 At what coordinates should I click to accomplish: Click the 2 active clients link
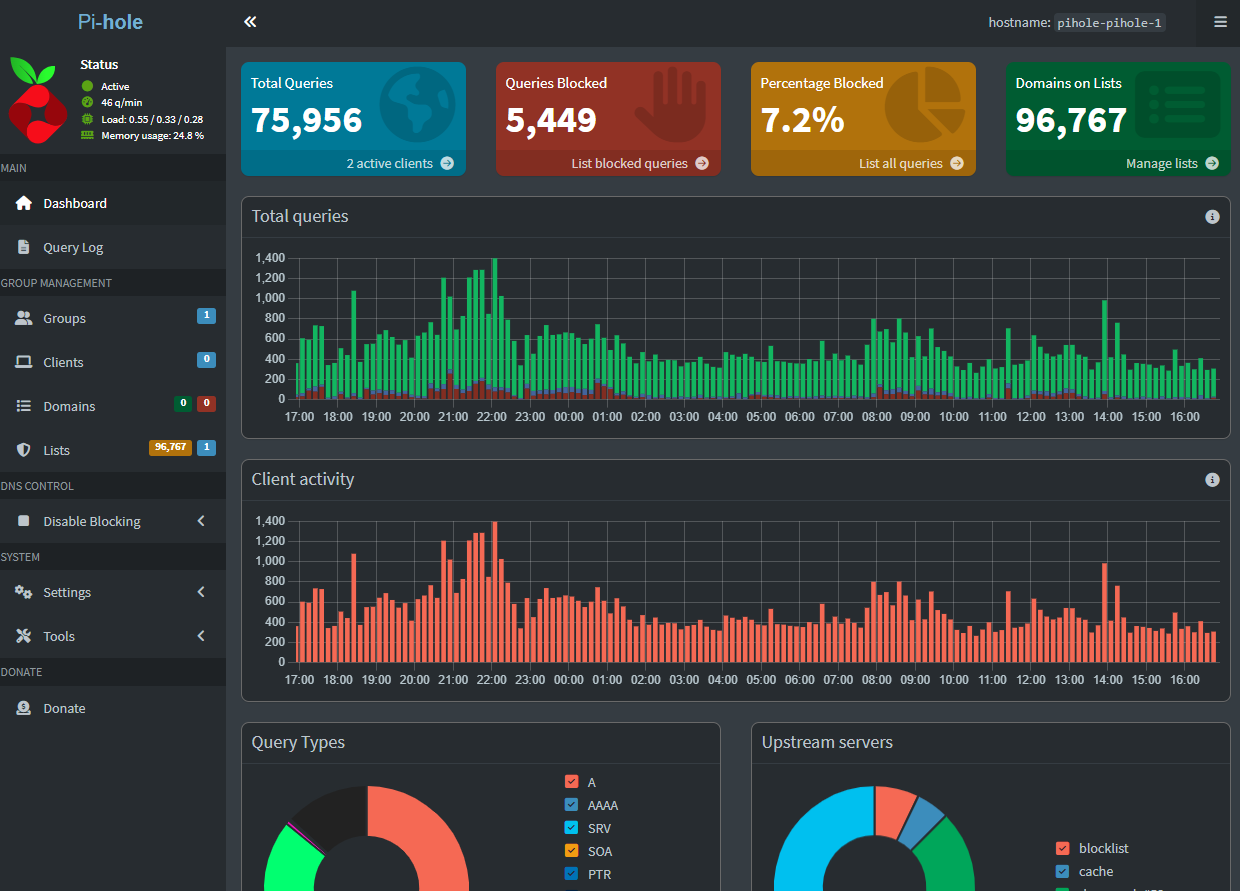(353, 163)
